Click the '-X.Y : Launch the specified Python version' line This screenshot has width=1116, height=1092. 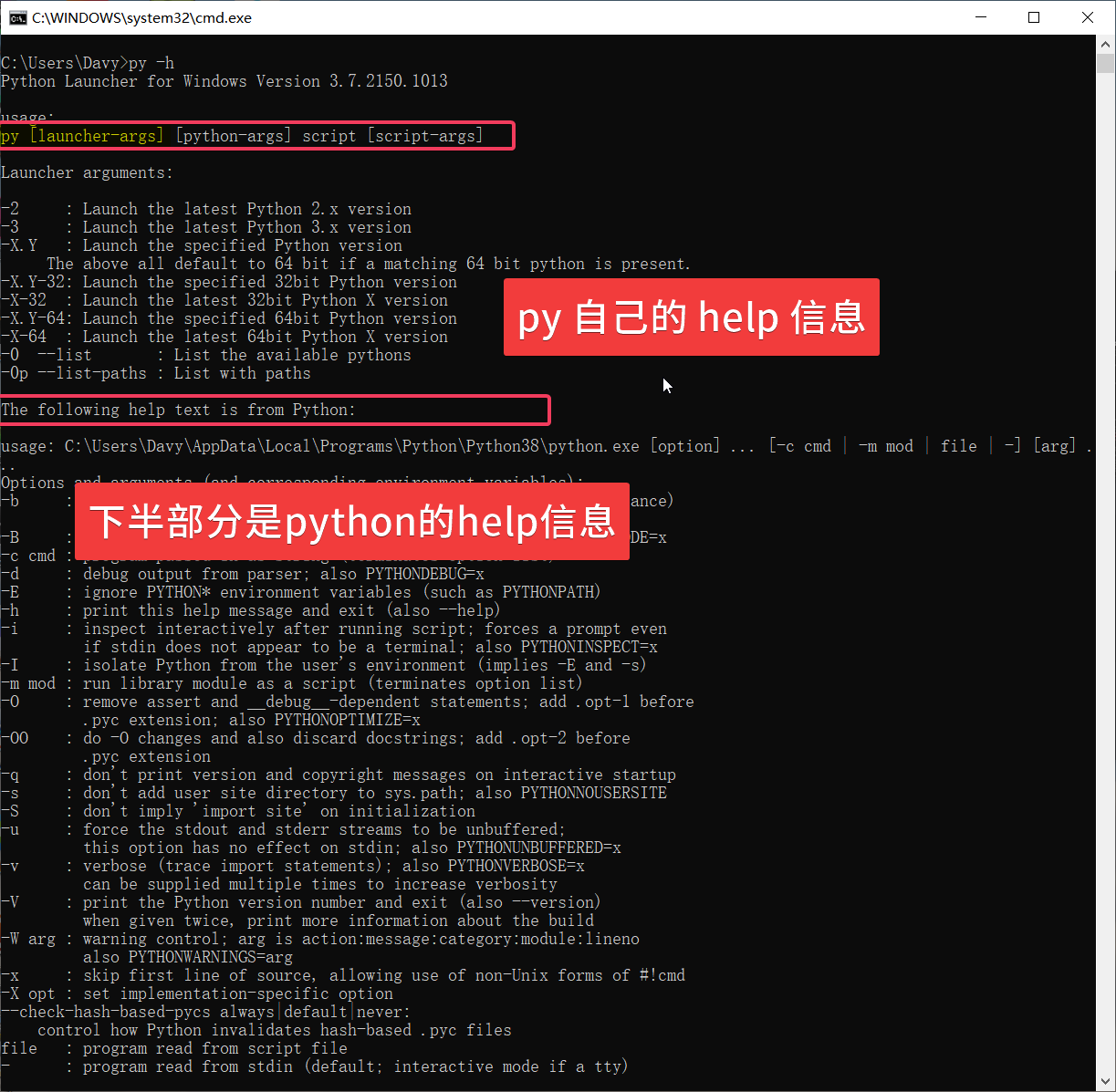click(x=202, y=245)
